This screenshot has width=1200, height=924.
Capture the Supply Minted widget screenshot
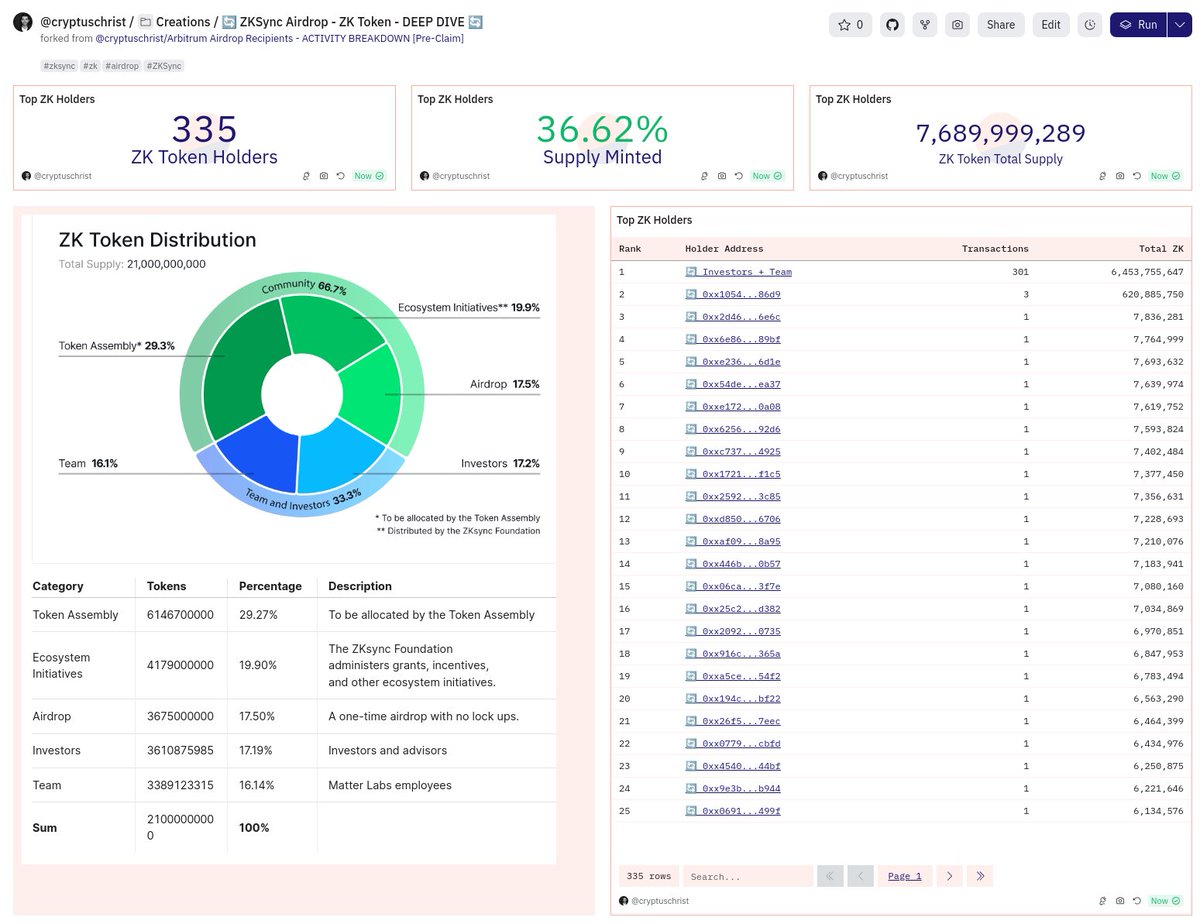point(722,176)
